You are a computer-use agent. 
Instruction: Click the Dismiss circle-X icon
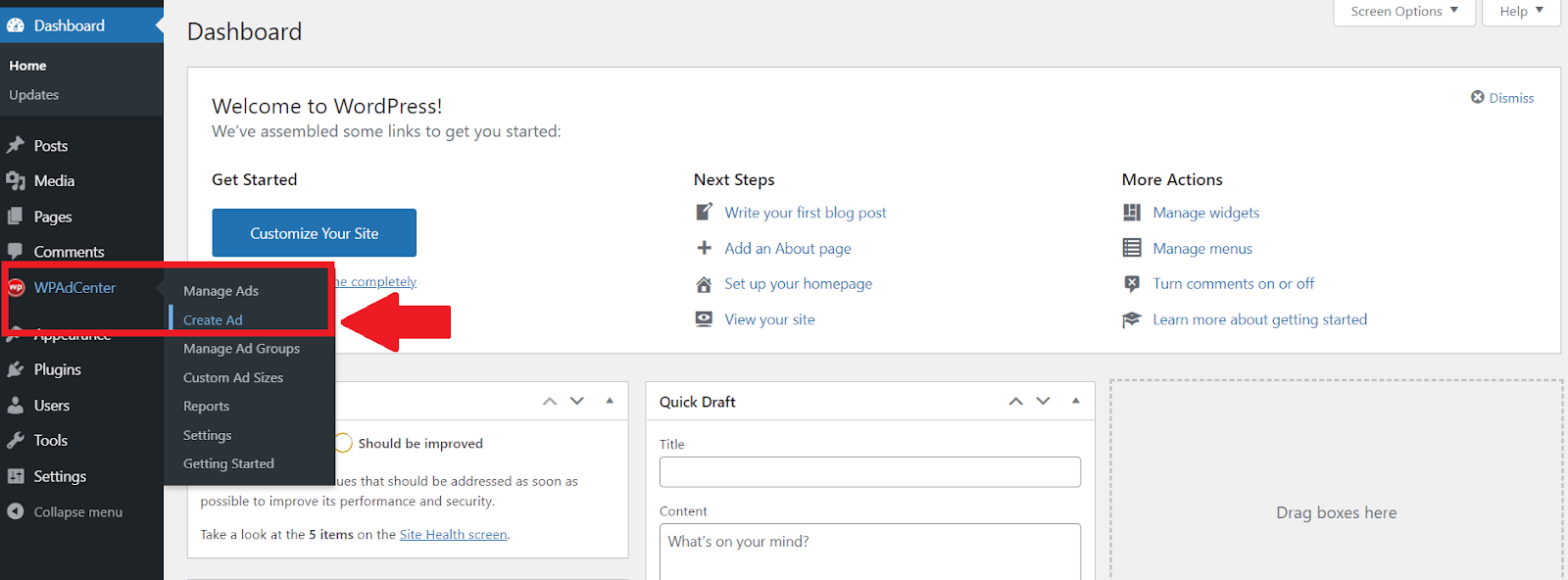pyautogui.click(x=1478, y=97)
